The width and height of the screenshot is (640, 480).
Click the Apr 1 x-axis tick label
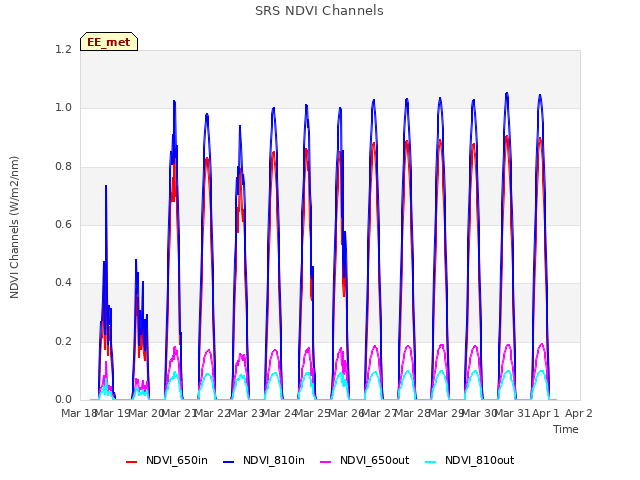(x=546, y=413)
